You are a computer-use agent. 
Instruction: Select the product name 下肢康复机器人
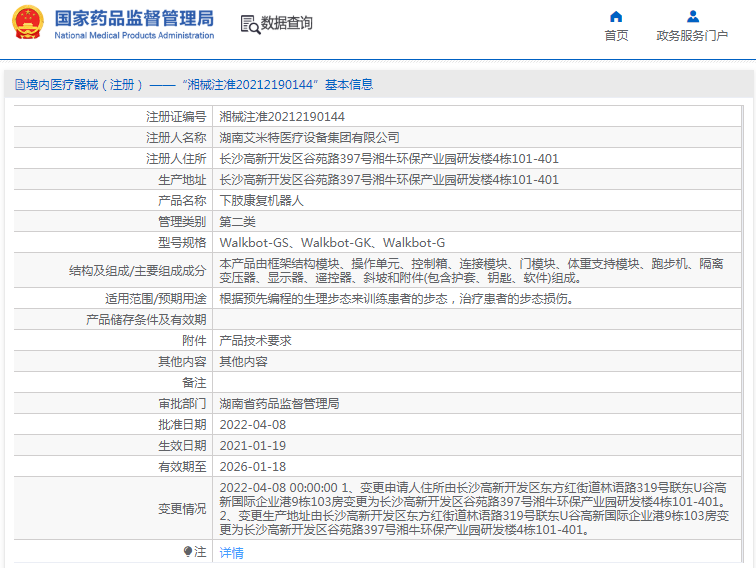tap(261, 201)
